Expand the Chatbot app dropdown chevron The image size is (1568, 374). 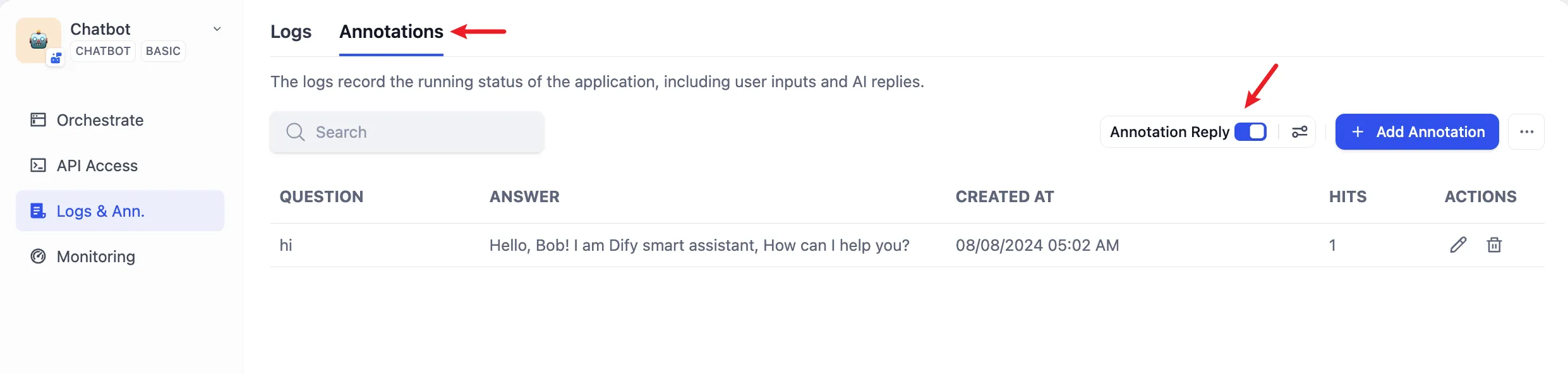[x=217, y=29]
